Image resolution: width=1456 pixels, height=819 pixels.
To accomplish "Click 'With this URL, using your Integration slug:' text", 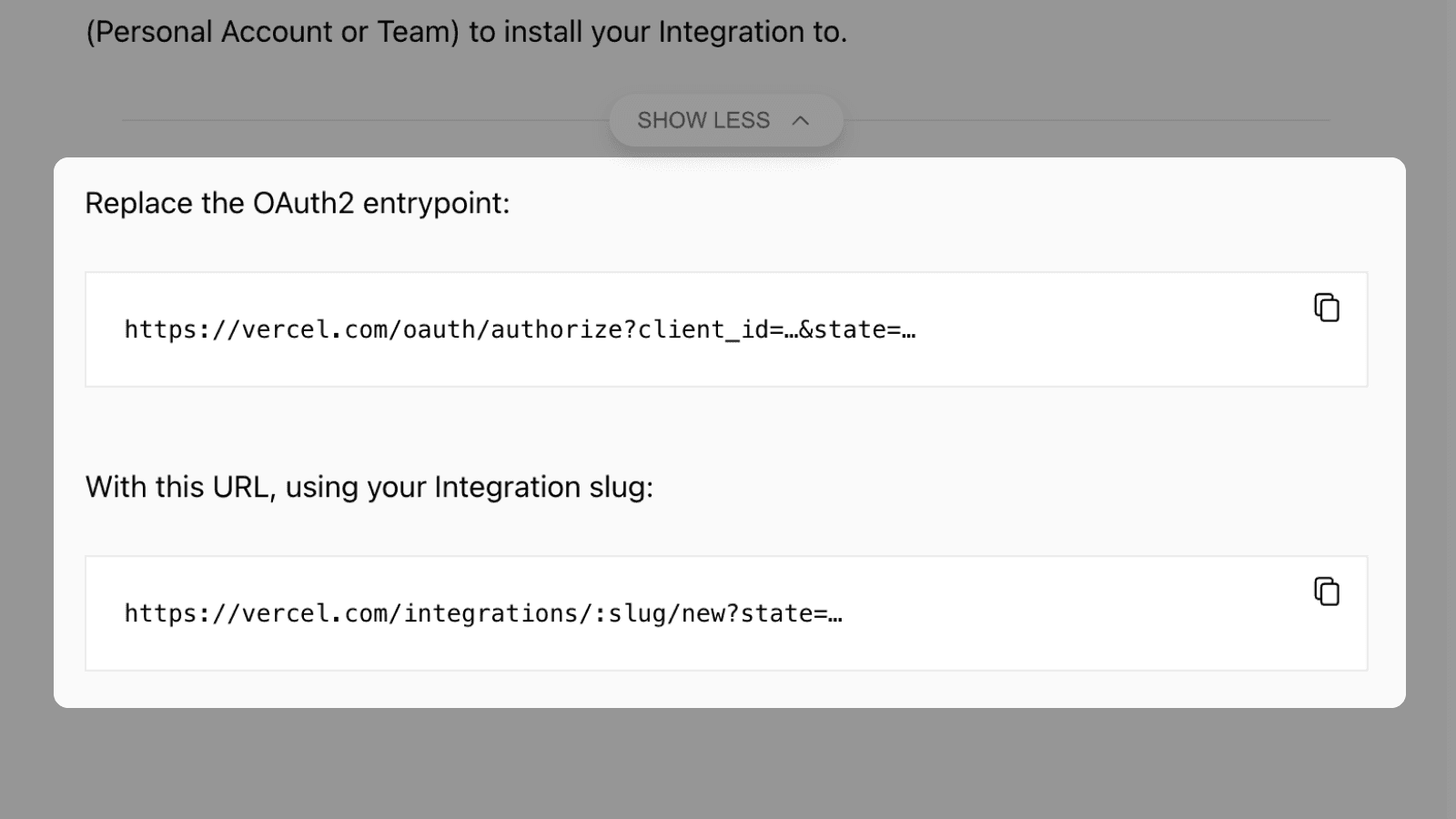I will [x=369, y=487].
